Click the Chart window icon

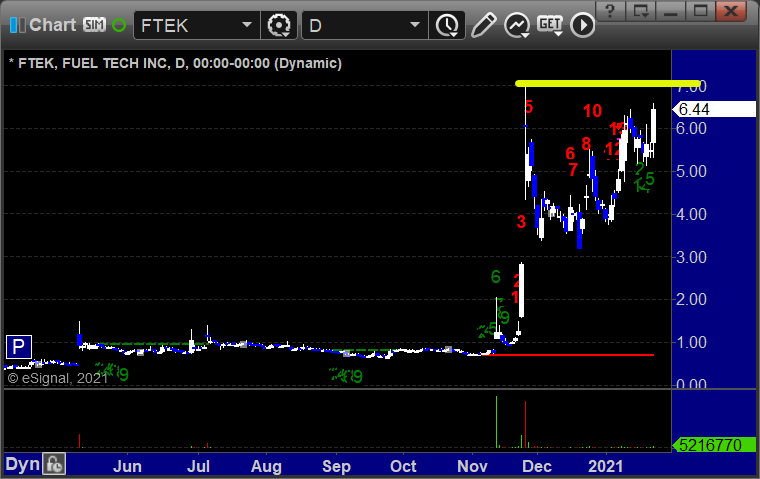pyautogui.click(x=17, y=25)
